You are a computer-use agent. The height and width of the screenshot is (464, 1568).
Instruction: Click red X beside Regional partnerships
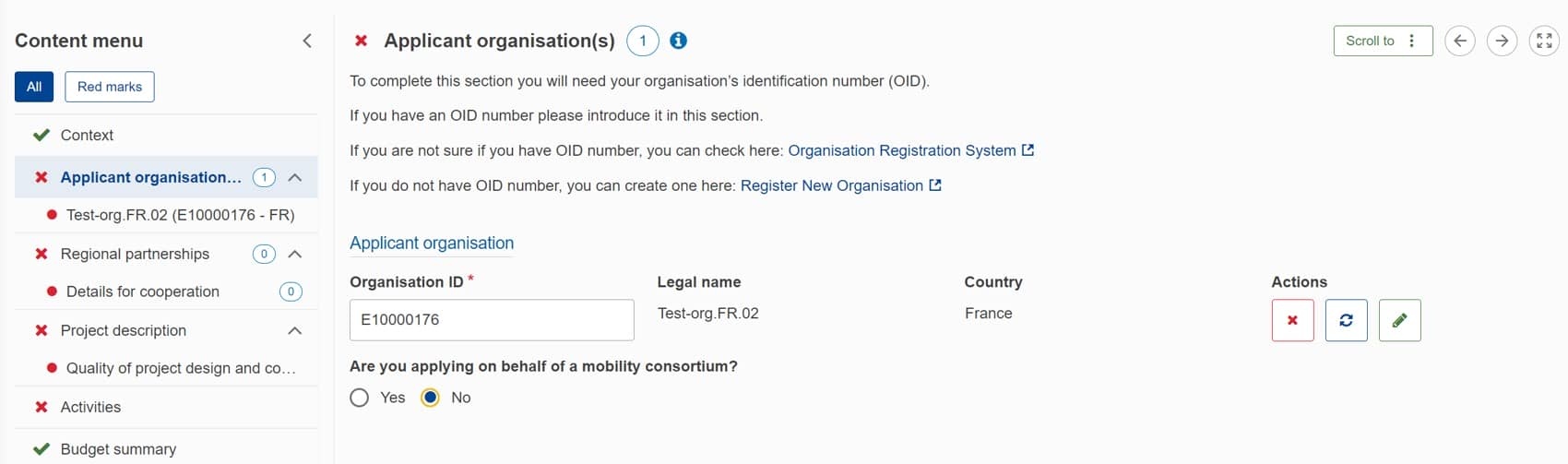tap(42, 254)
